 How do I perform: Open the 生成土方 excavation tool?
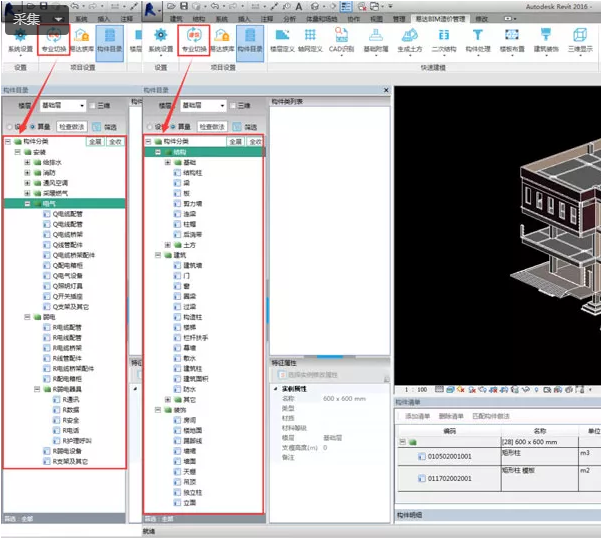tap(410, 40)
